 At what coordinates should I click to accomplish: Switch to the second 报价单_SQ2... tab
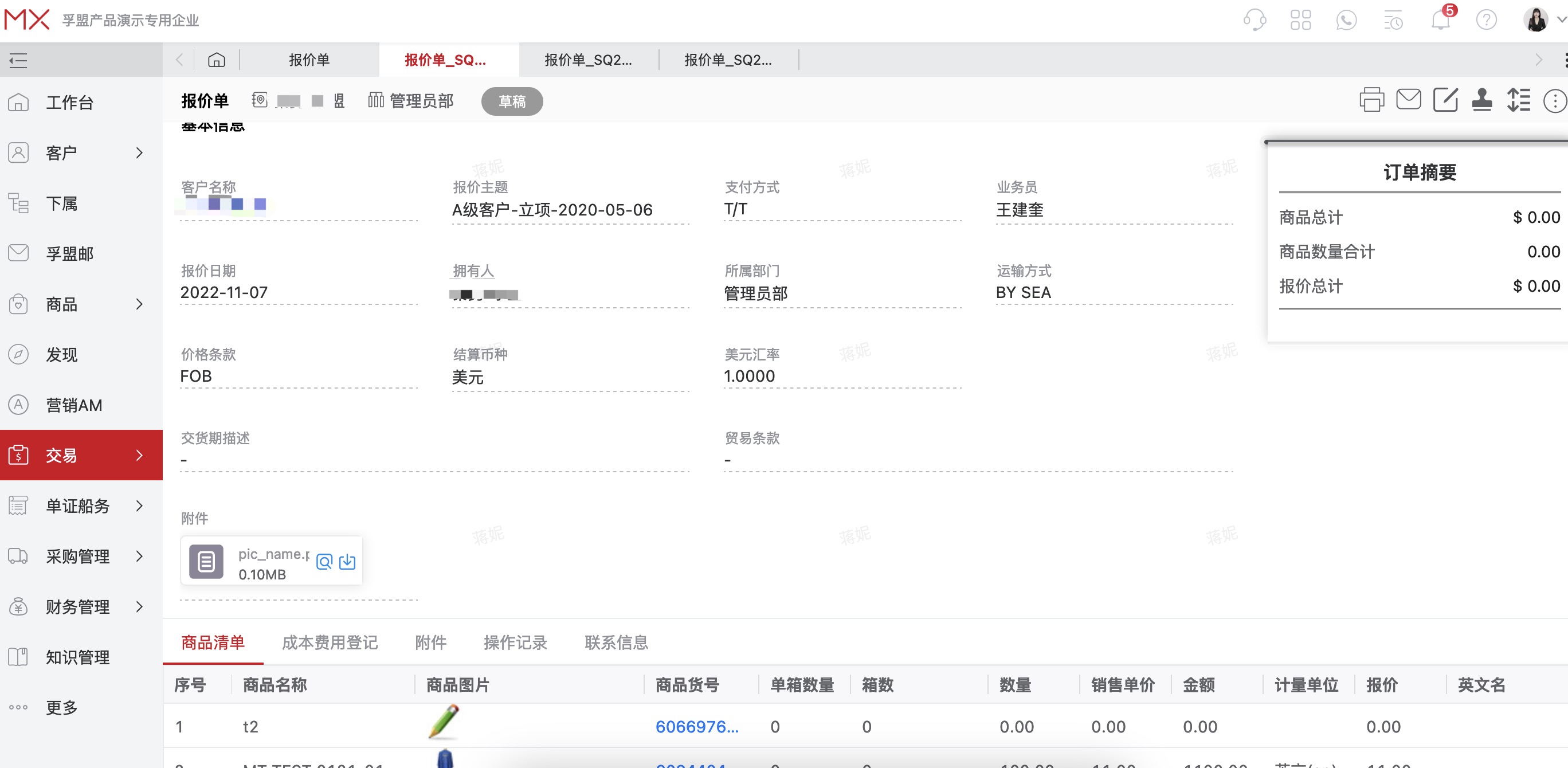point(589,60)
